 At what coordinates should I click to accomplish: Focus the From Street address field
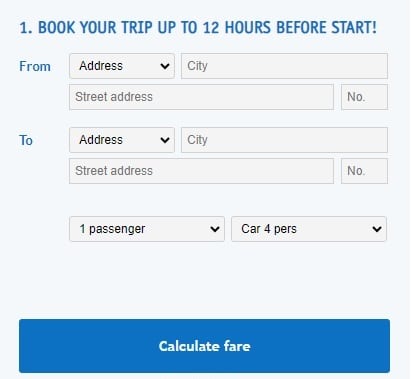click(x=201, y=97)
